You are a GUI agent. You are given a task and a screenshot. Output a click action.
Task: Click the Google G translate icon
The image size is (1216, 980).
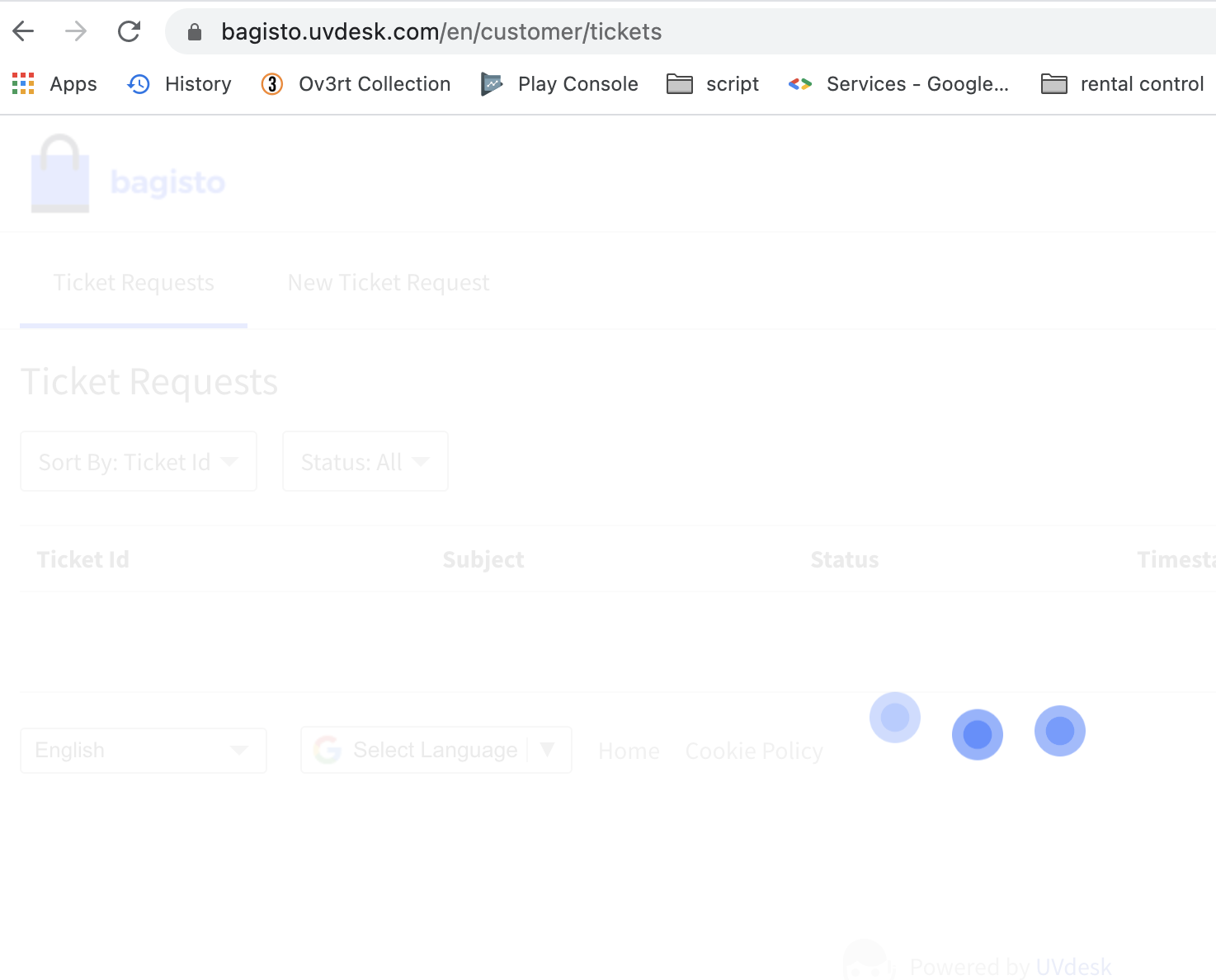pos(328,750)
